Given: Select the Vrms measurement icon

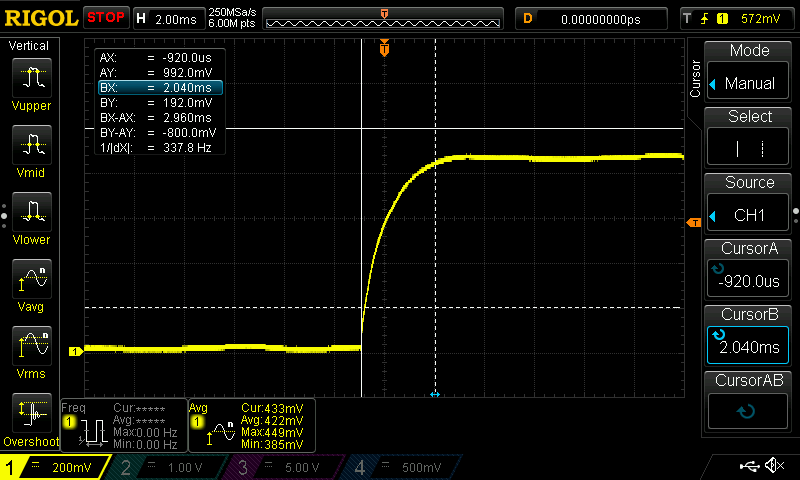Looking at the screenshot, I should pyautogui.click(x=32, y=346).
